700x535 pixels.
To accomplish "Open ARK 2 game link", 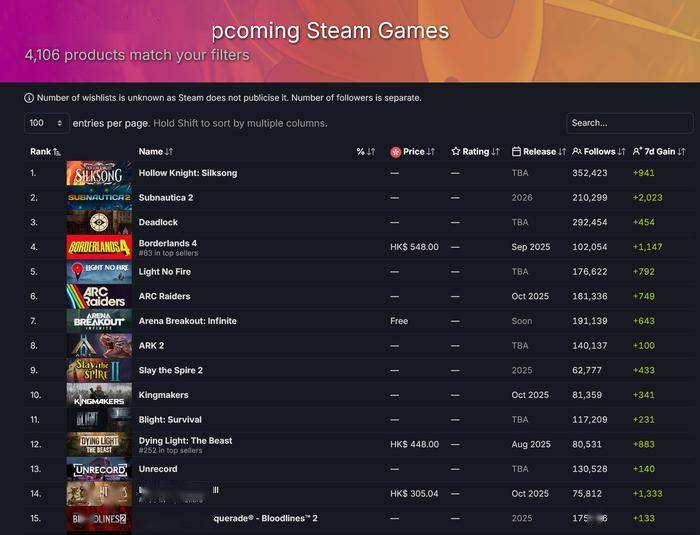I will point(151,345).
